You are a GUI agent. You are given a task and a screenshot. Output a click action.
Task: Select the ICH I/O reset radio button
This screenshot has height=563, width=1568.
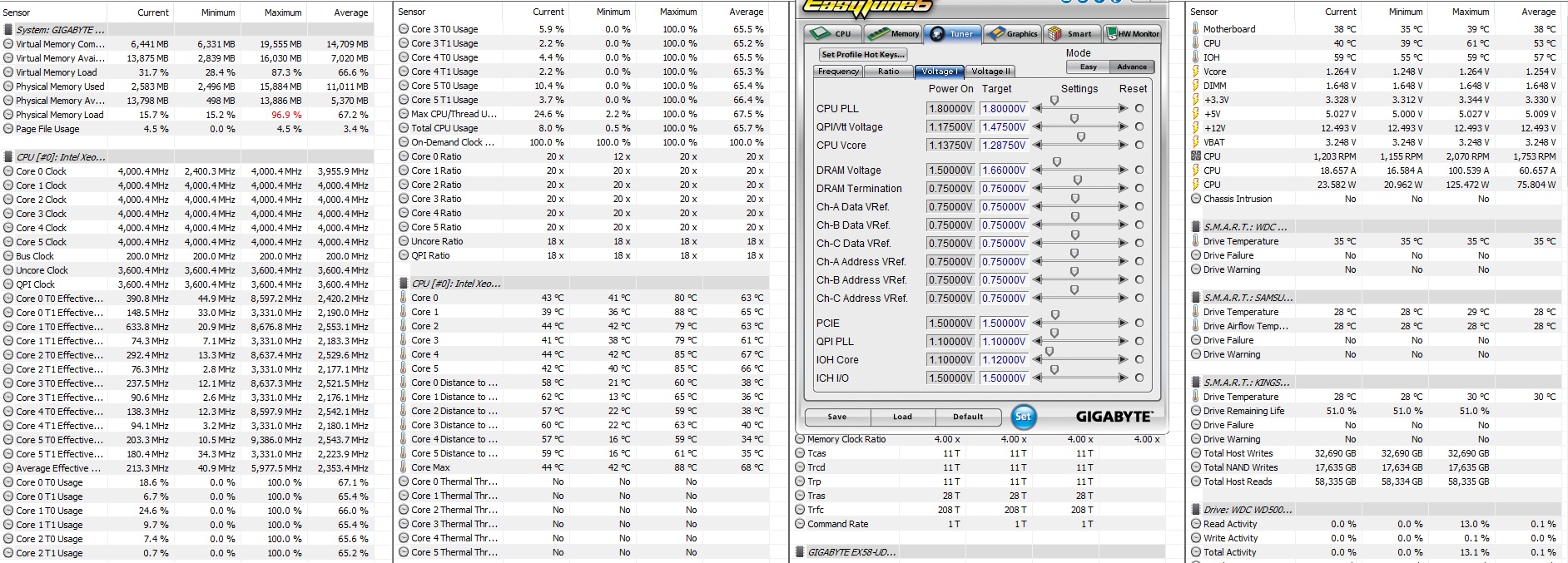tap(1139, 378)
